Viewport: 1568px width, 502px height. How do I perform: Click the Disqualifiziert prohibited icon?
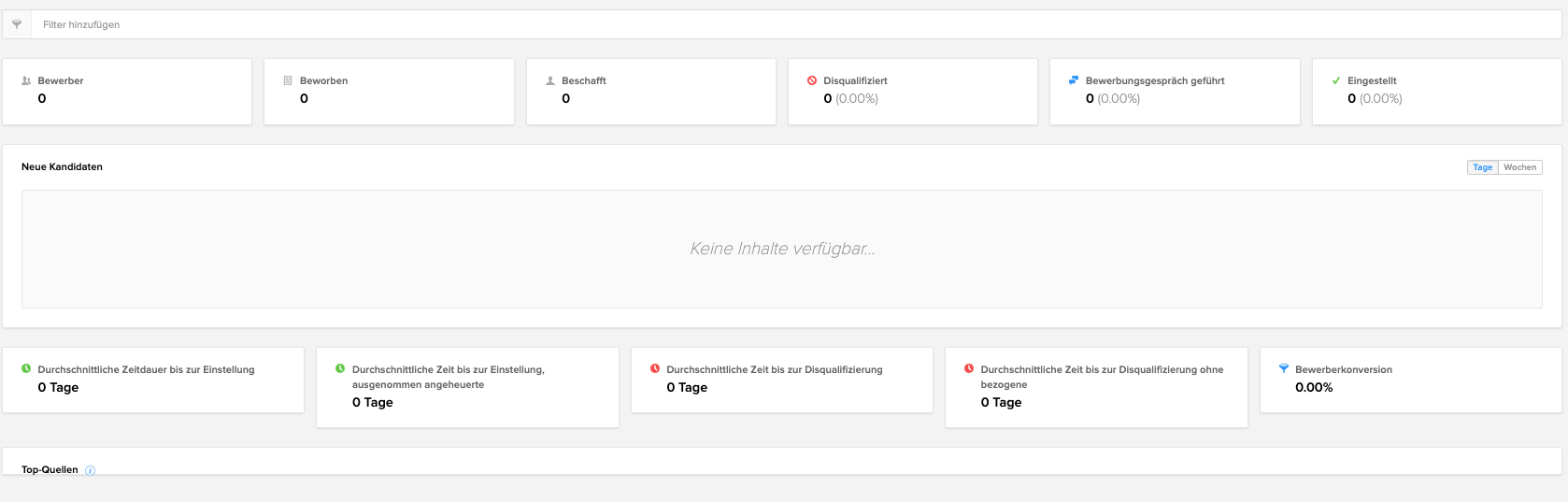pos(812,80)
